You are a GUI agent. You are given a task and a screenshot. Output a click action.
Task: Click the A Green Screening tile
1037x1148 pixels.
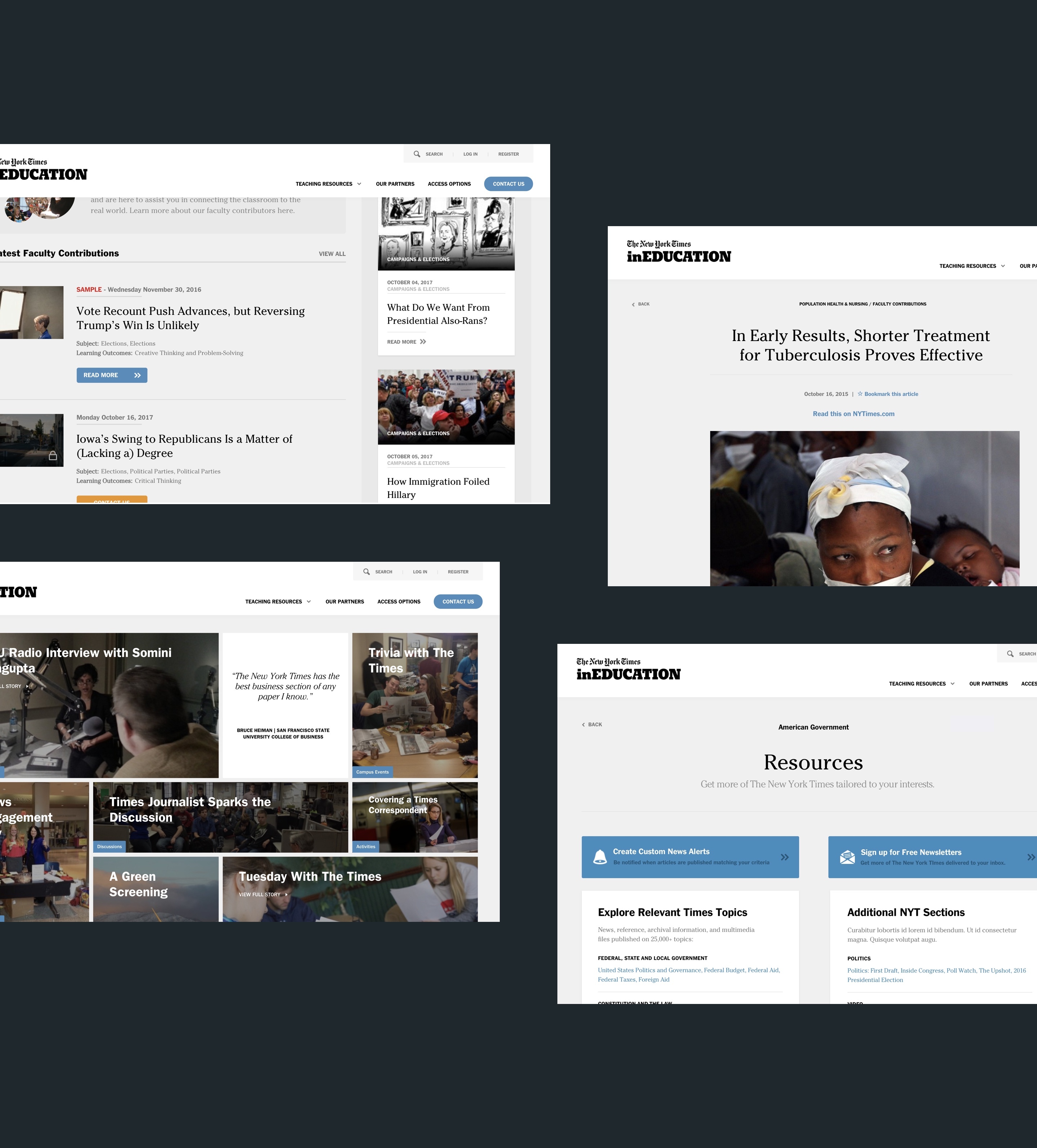[156, 889]
